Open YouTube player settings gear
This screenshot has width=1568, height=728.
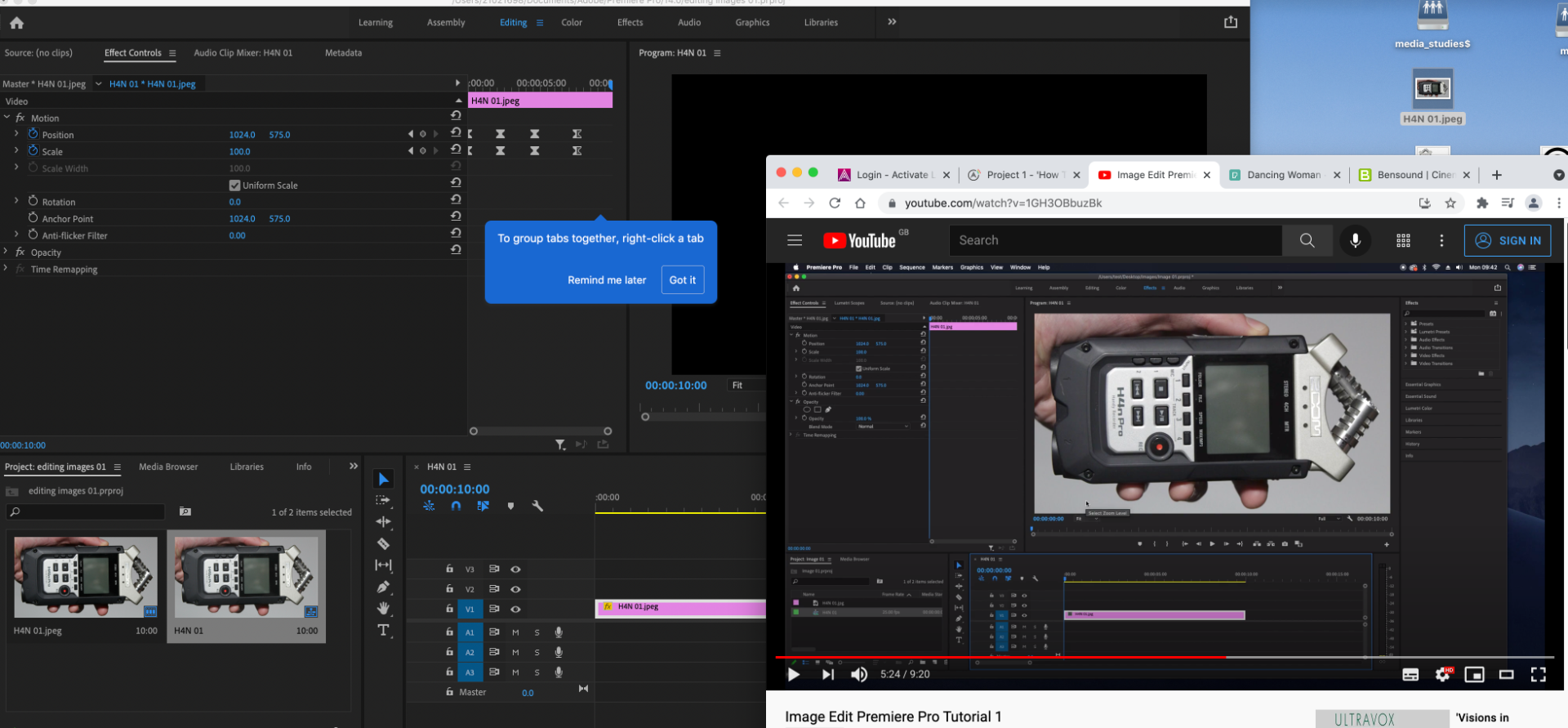[x=1443, y=674]
